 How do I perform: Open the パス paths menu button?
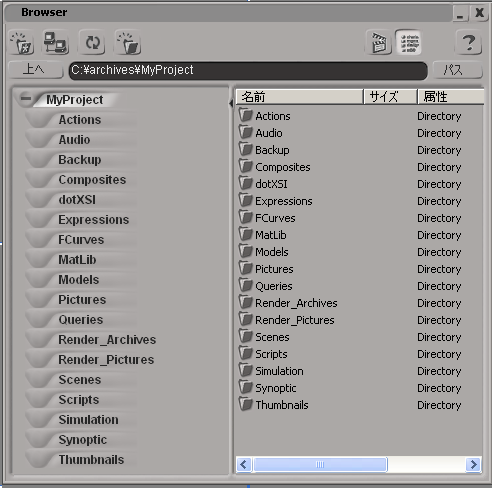457,70
